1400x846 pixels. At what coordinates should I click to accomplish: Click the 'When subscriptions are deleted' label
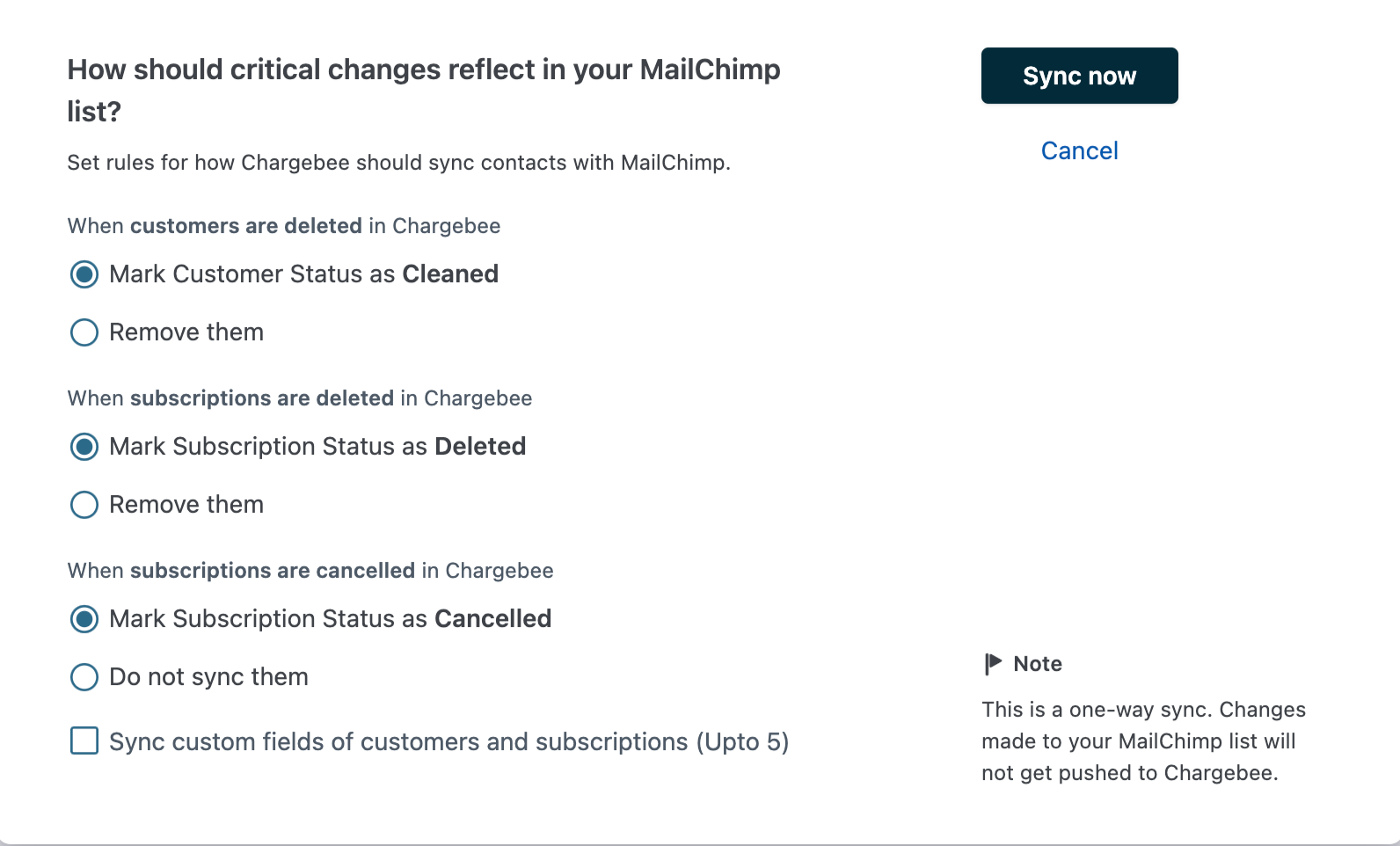[x=299, y=398]
